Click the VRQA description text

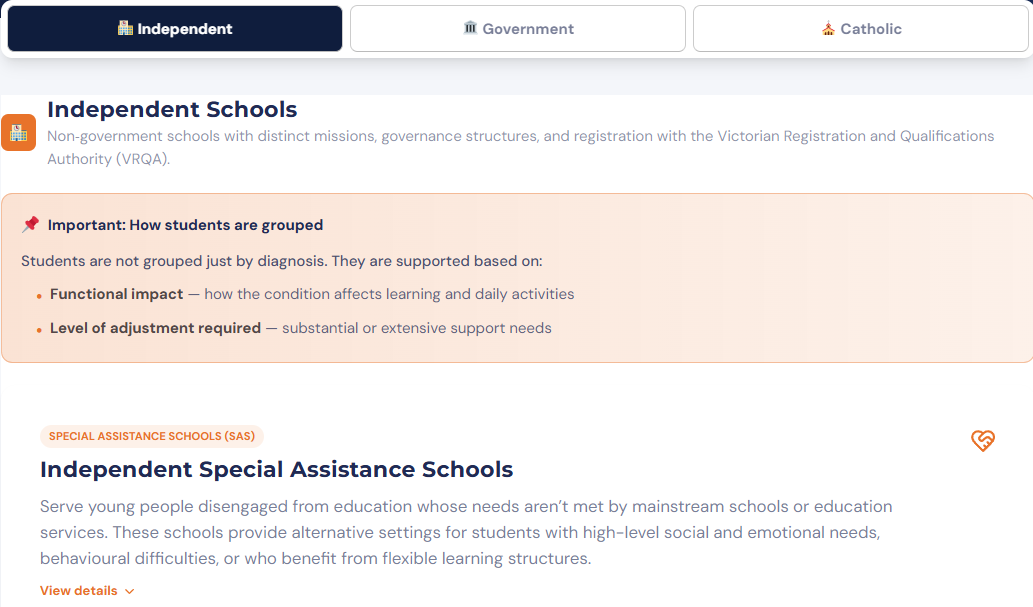519,147
